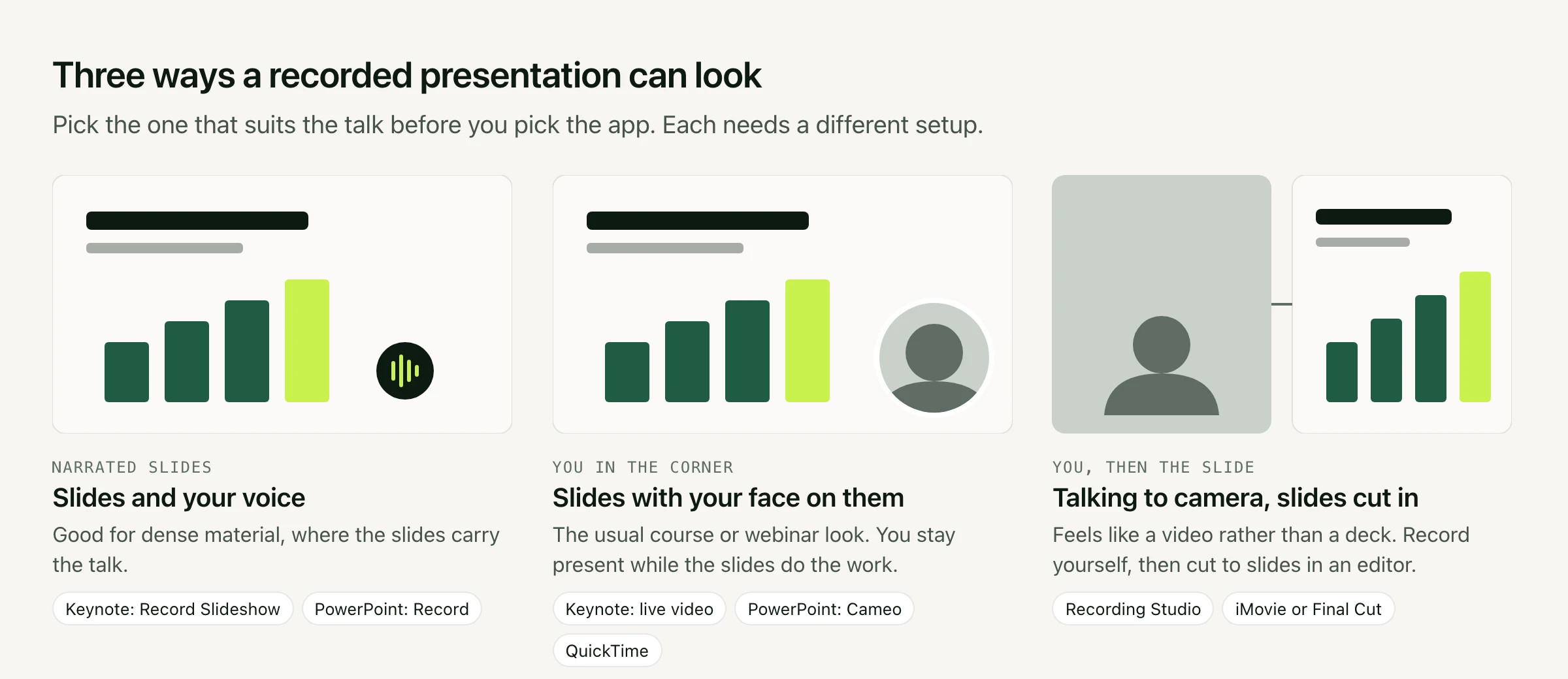Click the subtitle starting Pick the one that suits
1568x679 pixels.
[518, 125]
